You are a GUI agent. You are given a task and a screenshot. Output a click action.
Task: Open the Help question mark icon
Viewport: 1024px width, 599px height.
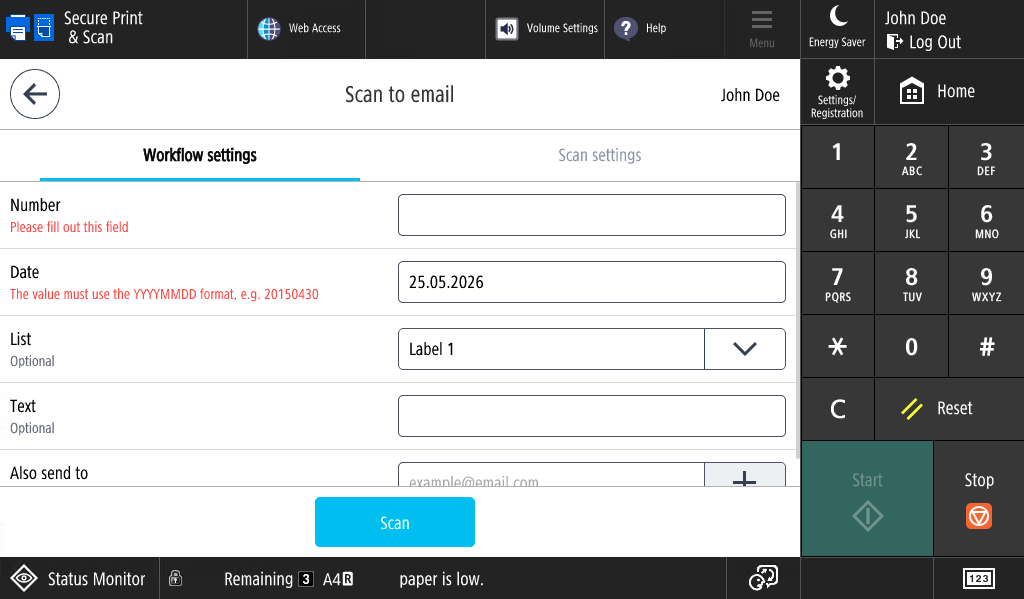point(626,29)
